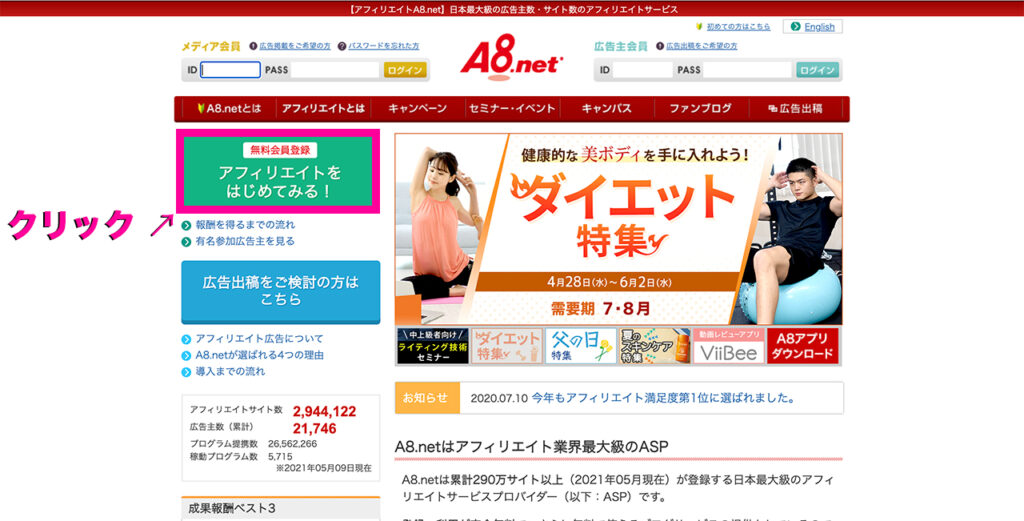Open 報酬を得るまでの流れ link
The width and height of the screenshot is (1024, 521).
tap(245, 225)
